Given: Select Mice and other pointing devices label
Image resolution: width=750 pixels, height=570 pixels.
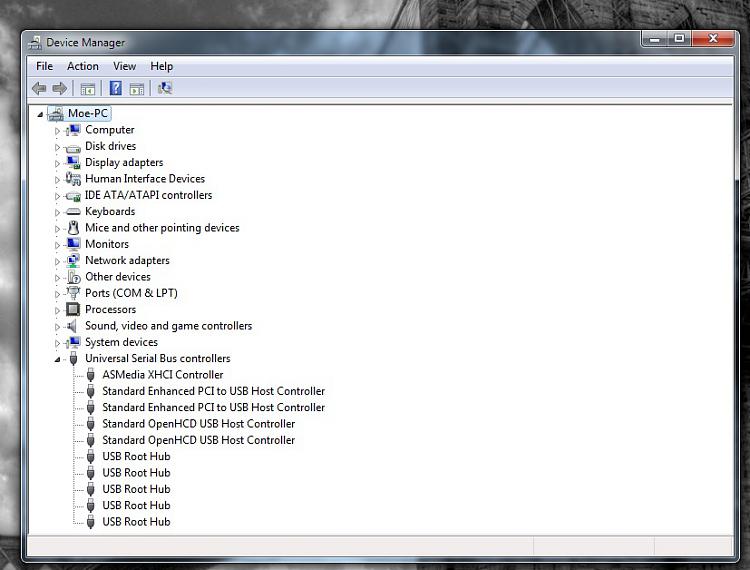Looking at the screenshot, I should pyautogui.click(x=162, y=228).
